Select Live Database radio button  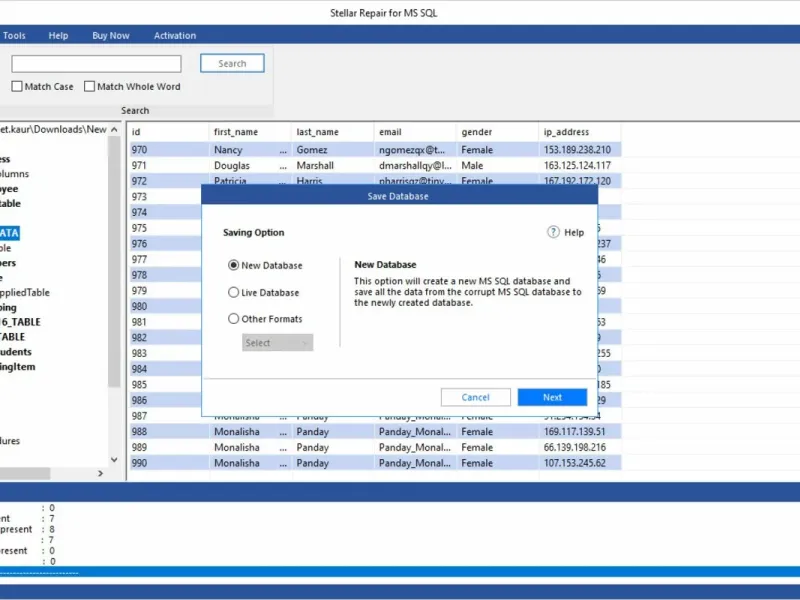(x=233, y=292)
